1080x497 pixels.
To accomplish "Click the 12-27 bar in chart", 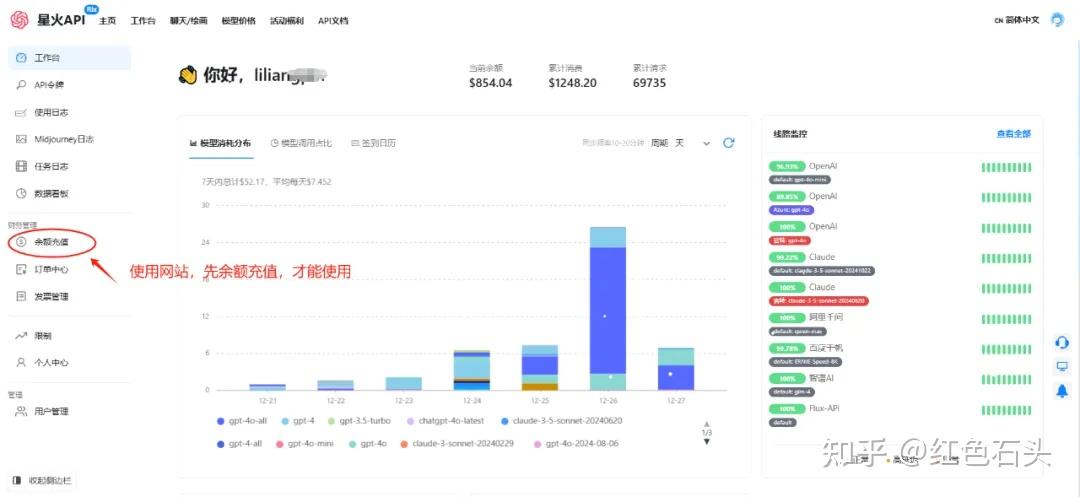I will 676,369.
